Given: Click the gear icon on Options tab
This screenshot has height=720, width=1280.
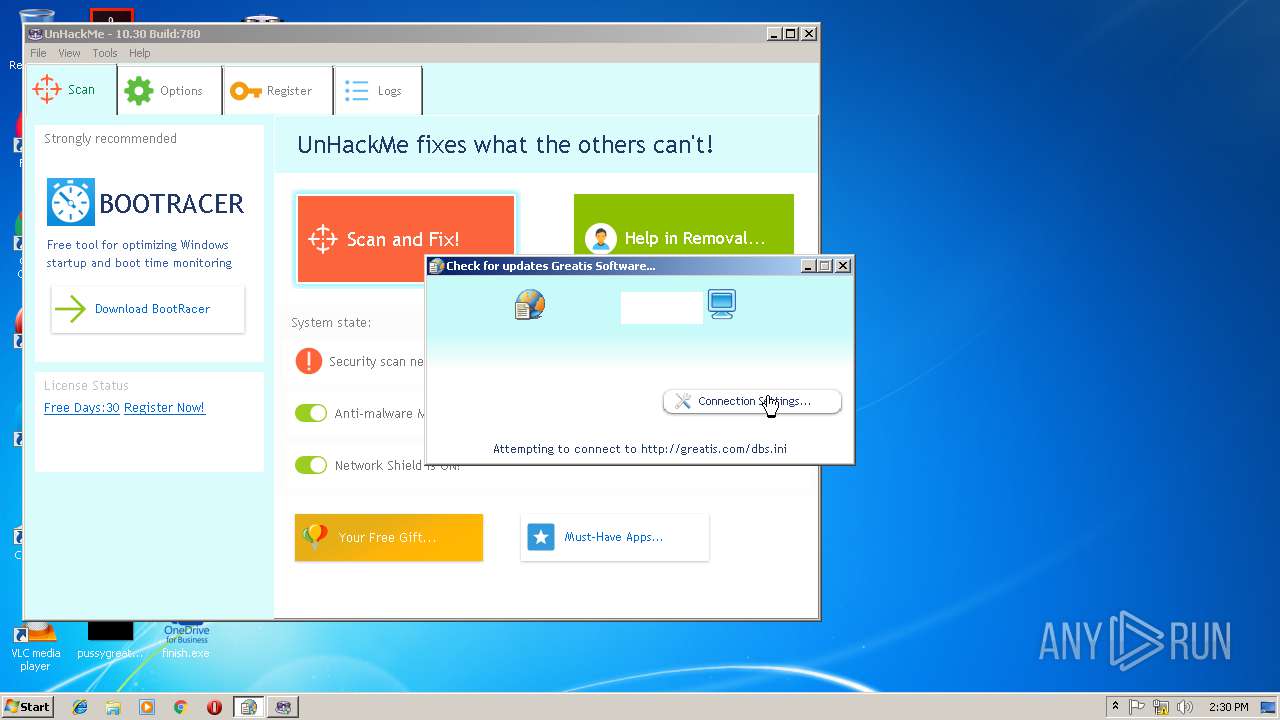Looking at the screenshot, I should (x=139, y=91).
